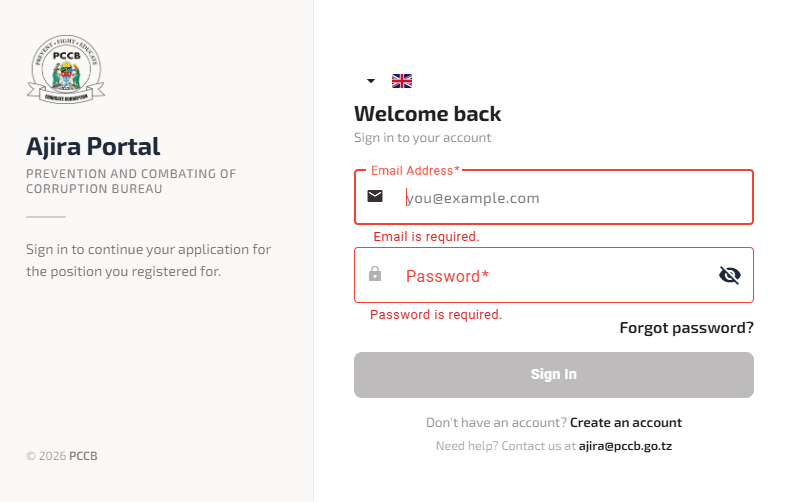
Task: Click the 'Email is required.' error message
Action: [x=426, y=237]
